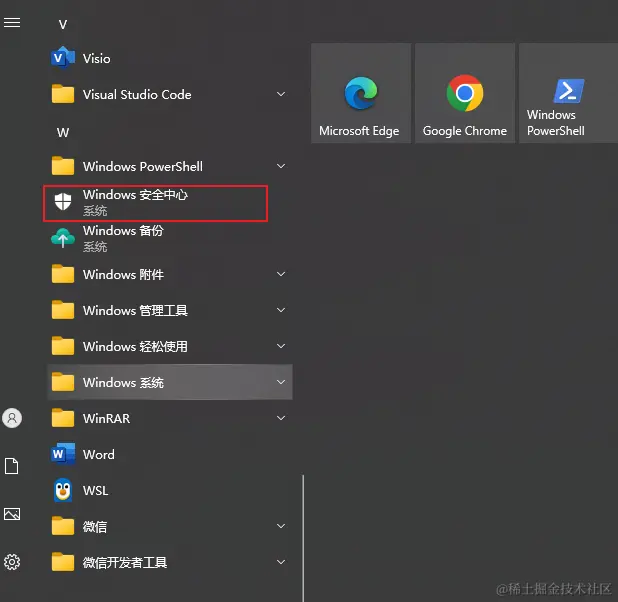Image resolution: width=618 pixels, height=602 pixels.
Task: Click the Windows 备份 cloud icon
Action: (x=63, y=238)
